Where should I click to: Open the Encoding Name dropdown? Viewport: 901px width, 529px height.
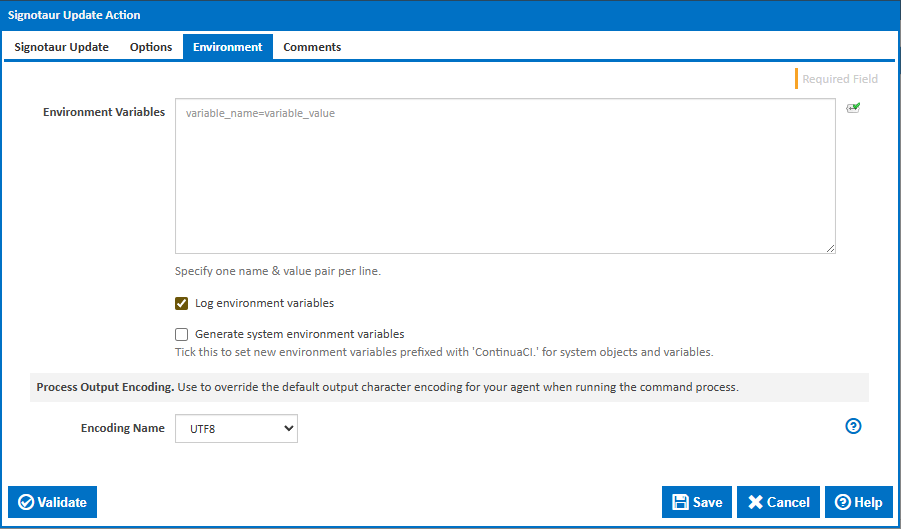(236, 429)
